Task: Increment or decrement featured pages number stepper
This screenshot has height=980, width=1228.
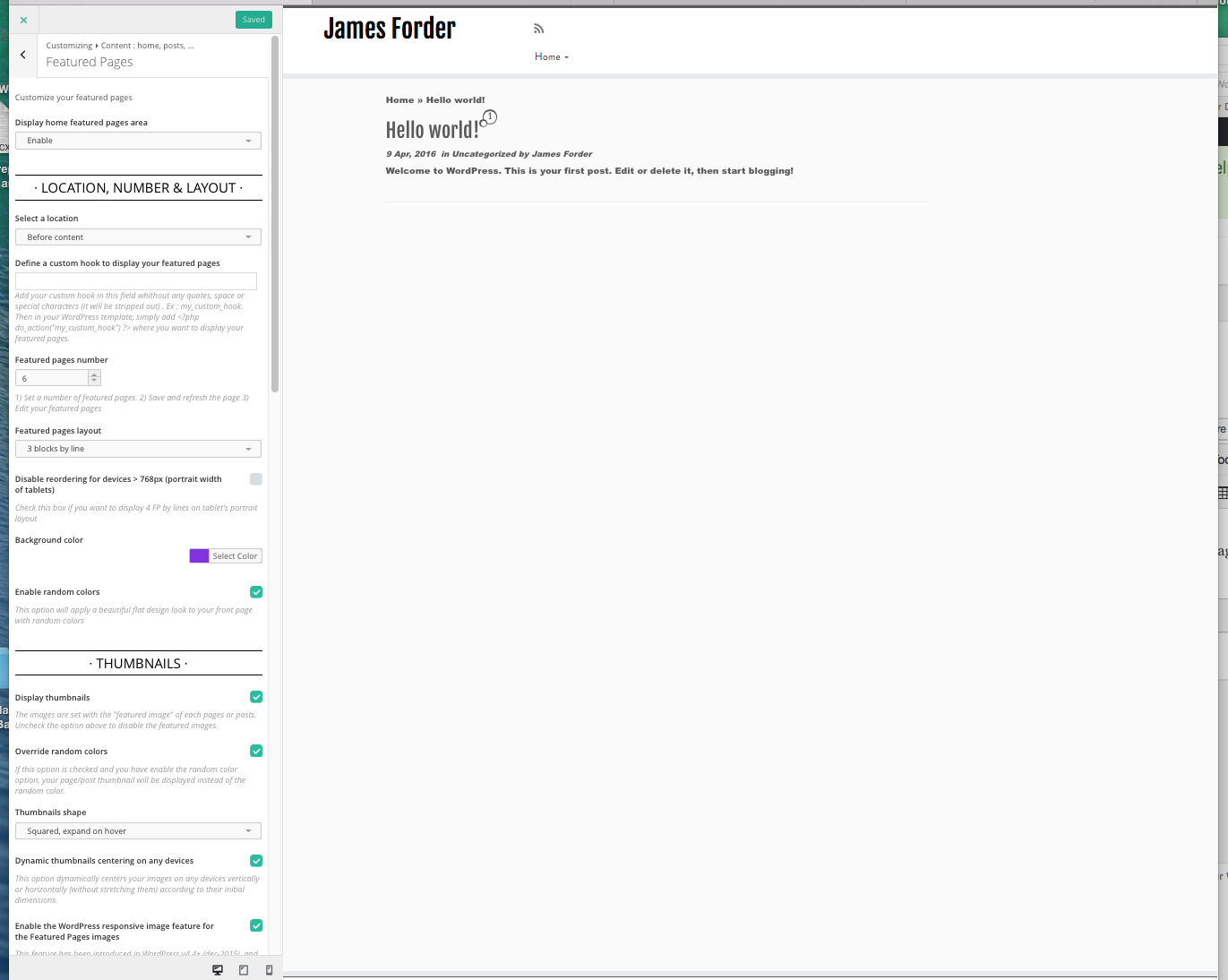Action: [x=94, y=378]
